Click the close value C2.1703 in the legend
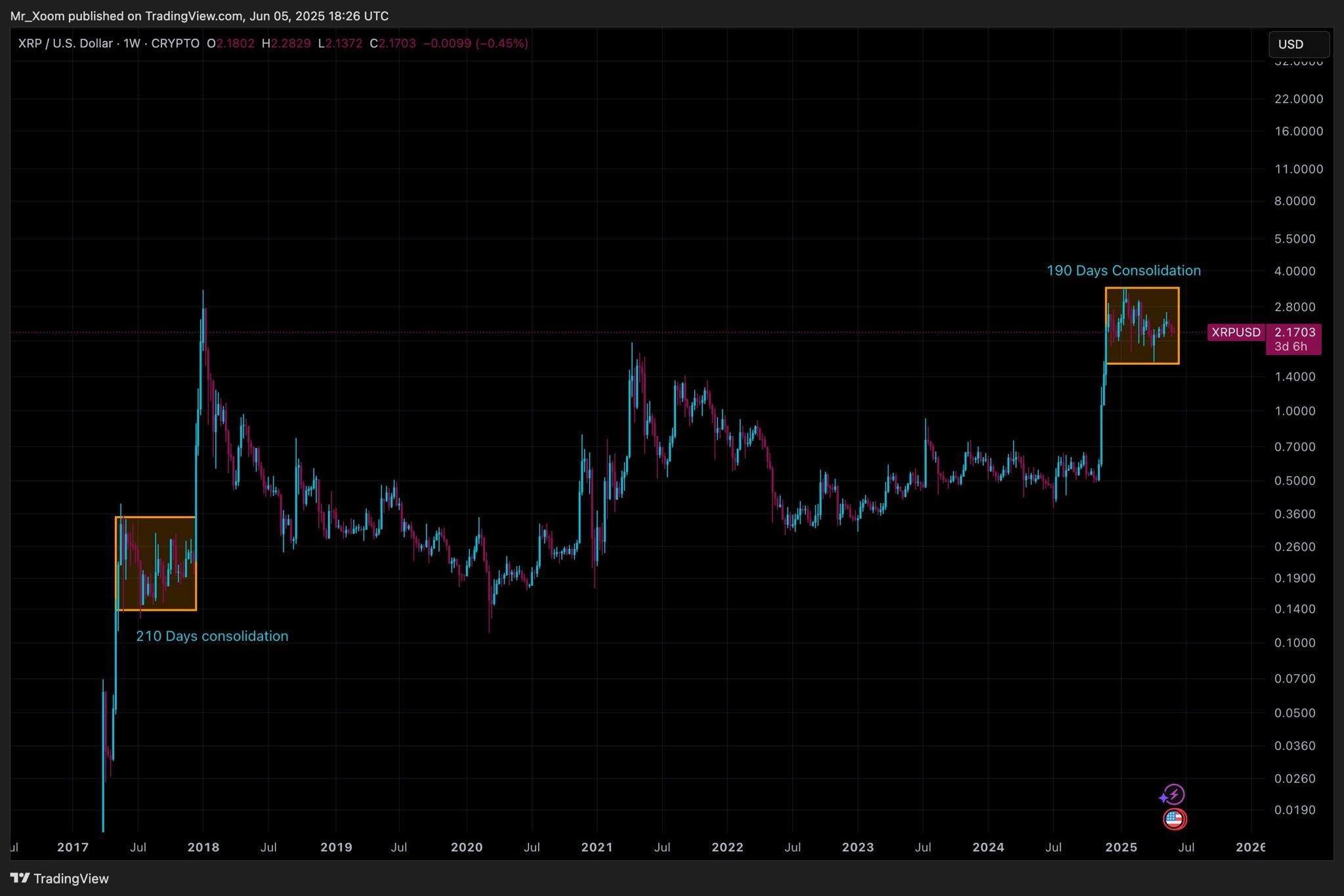1344x896 pixels. tap(392, 44)
